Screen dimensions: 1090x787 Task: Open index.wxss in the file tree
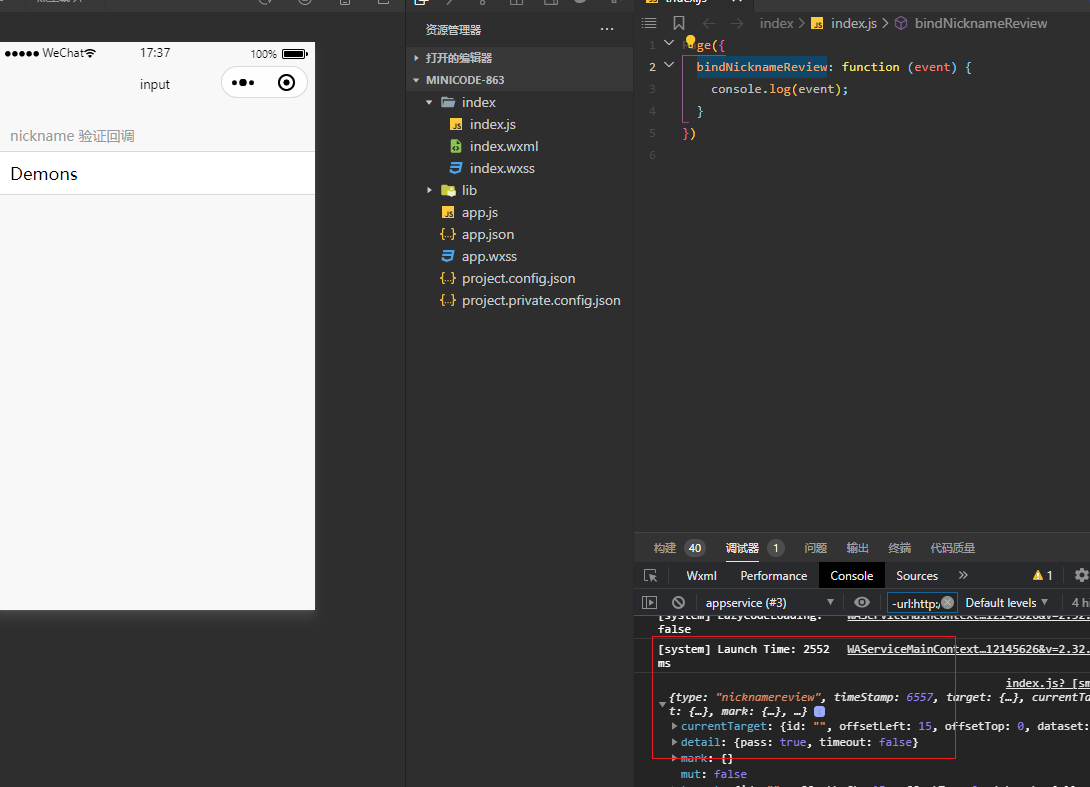pos(502,168)
